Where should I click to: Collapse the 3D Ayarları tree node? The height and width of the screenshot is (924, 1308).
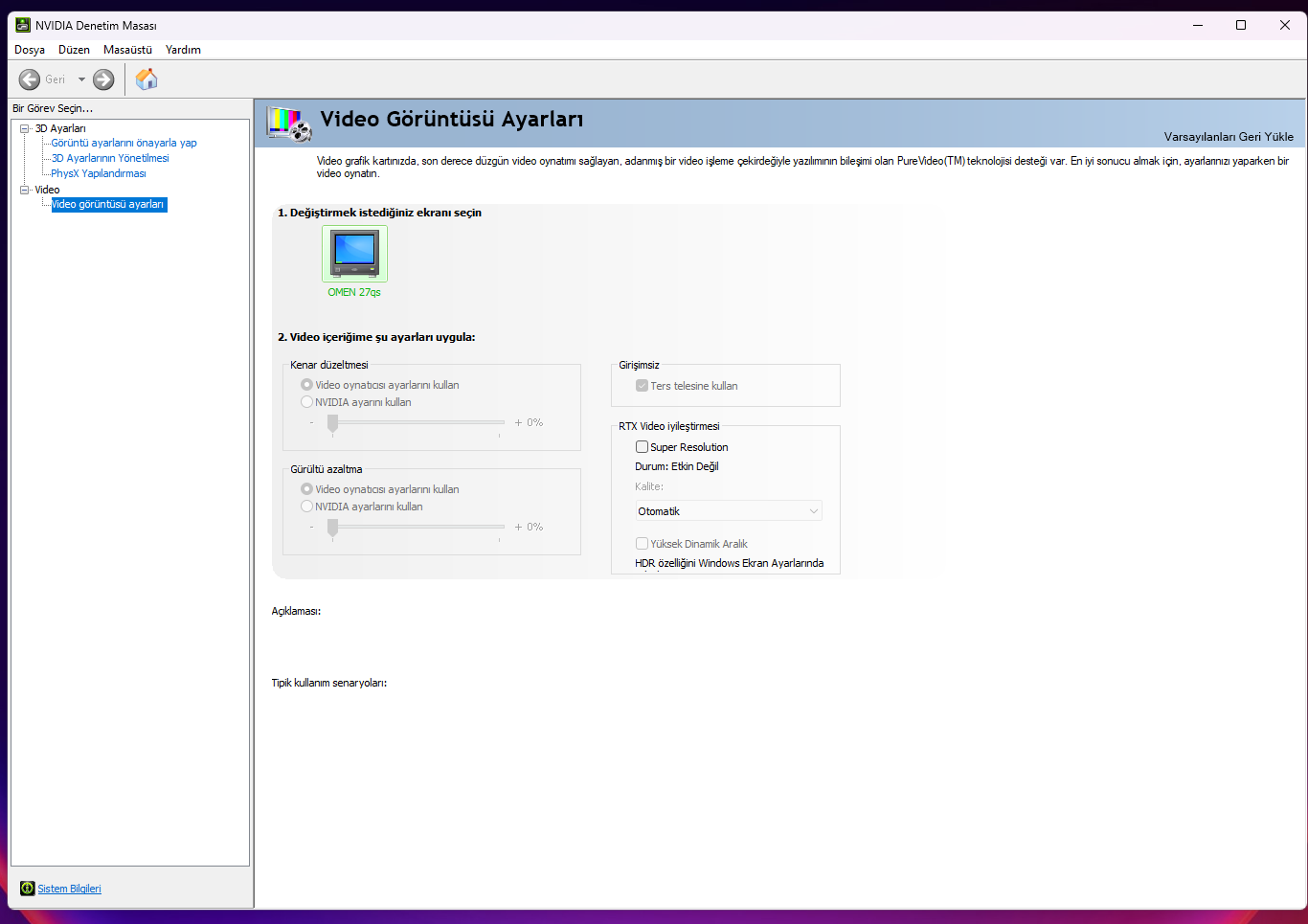coord(25,128)
